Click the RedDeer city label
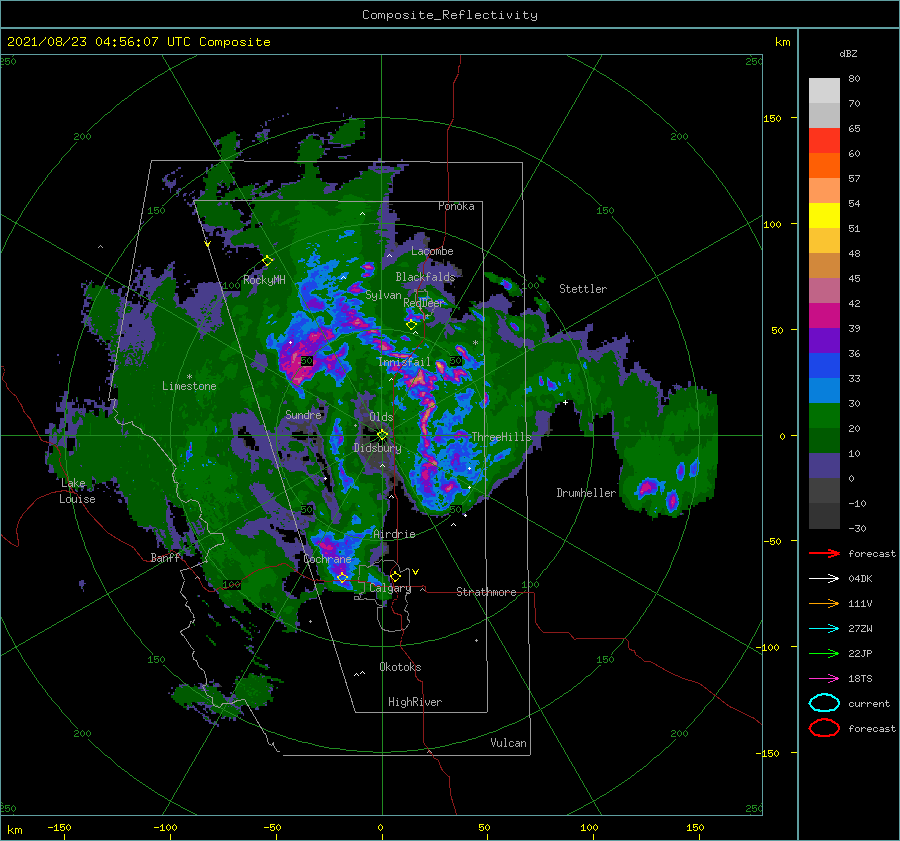The image size is (900, 841). pyautogui.click(x=424, y=303)
